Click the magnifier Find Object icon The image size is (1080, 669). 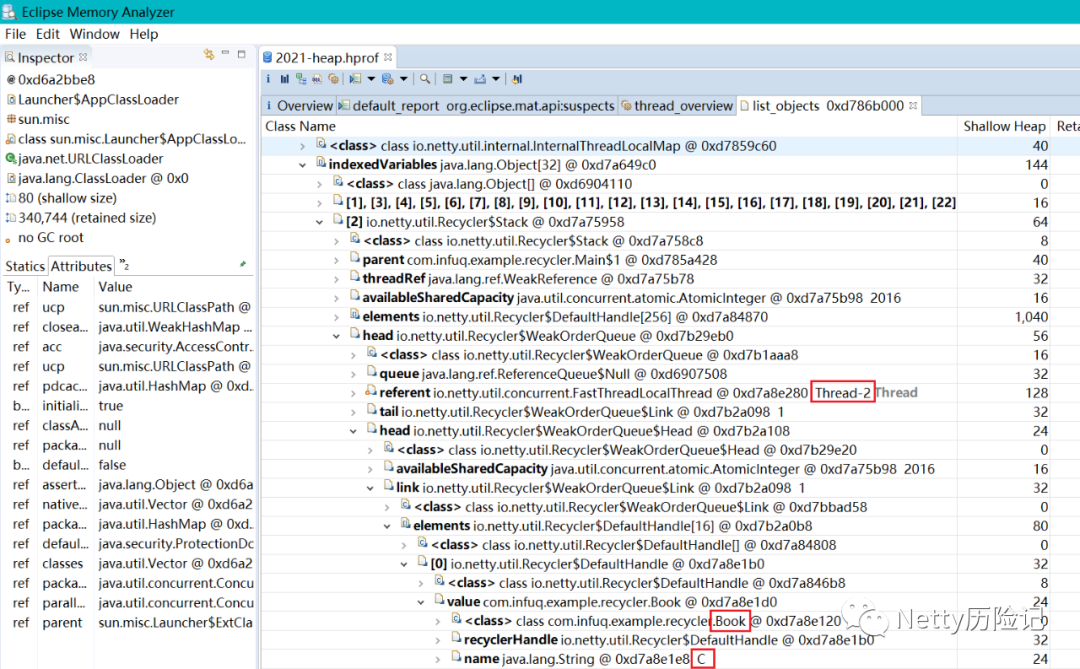[x=425, y=79]
